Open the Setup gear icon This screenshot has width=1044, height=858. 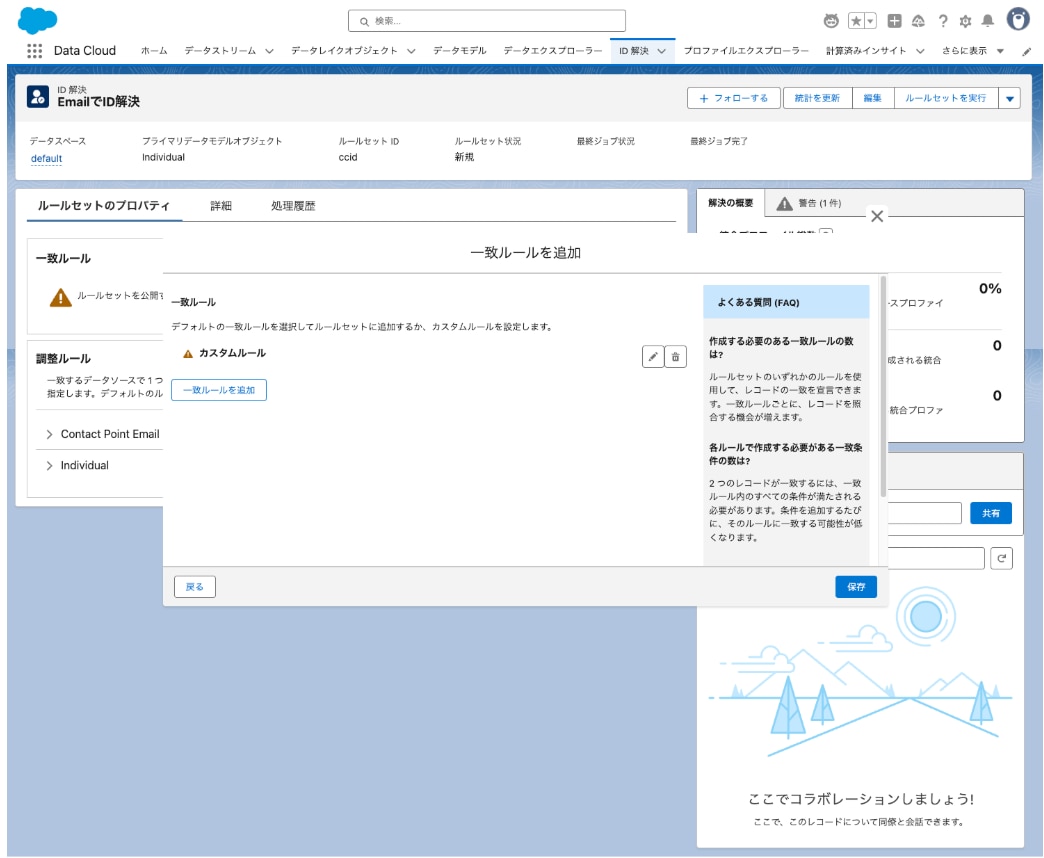[x=965, y=21]
